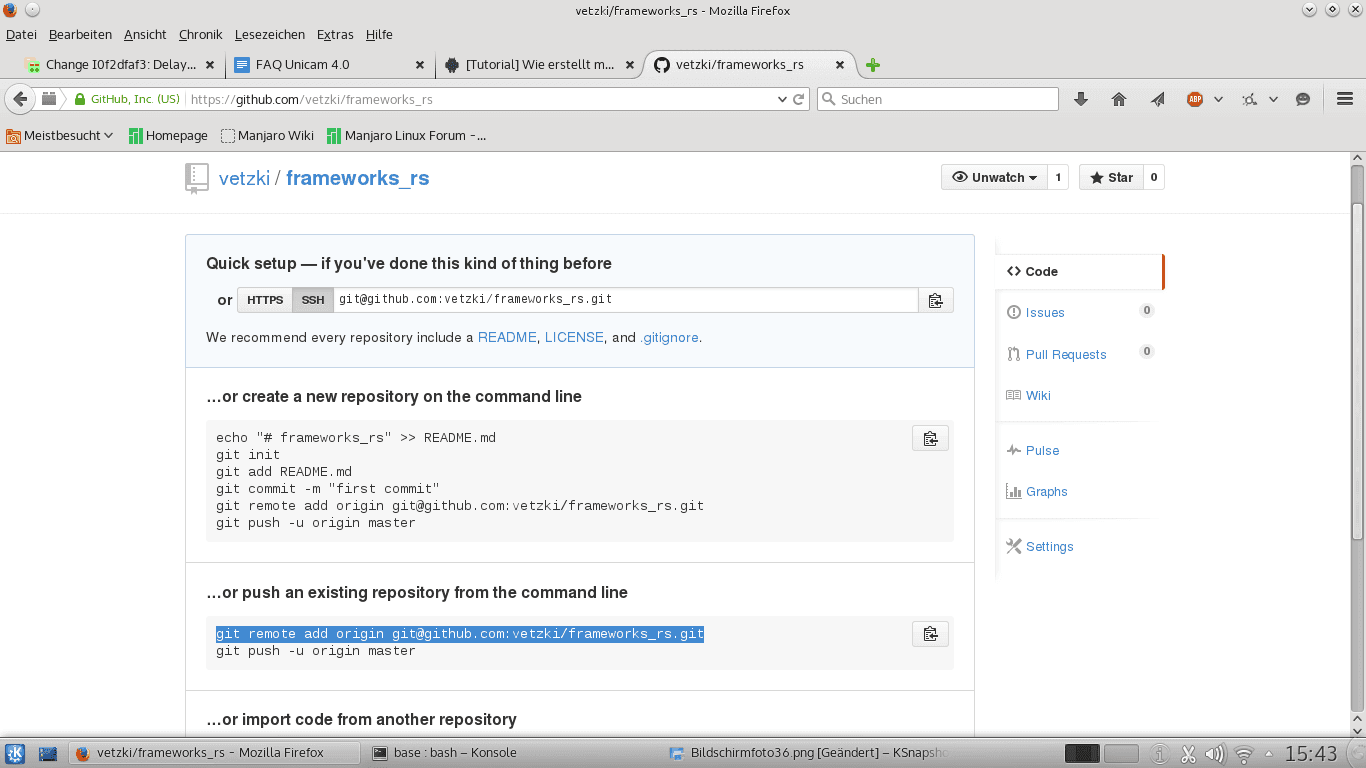Open the Datei menu
Image resolution: width=1366 pixels, height=768 pixels.
[x=21, y=34]
